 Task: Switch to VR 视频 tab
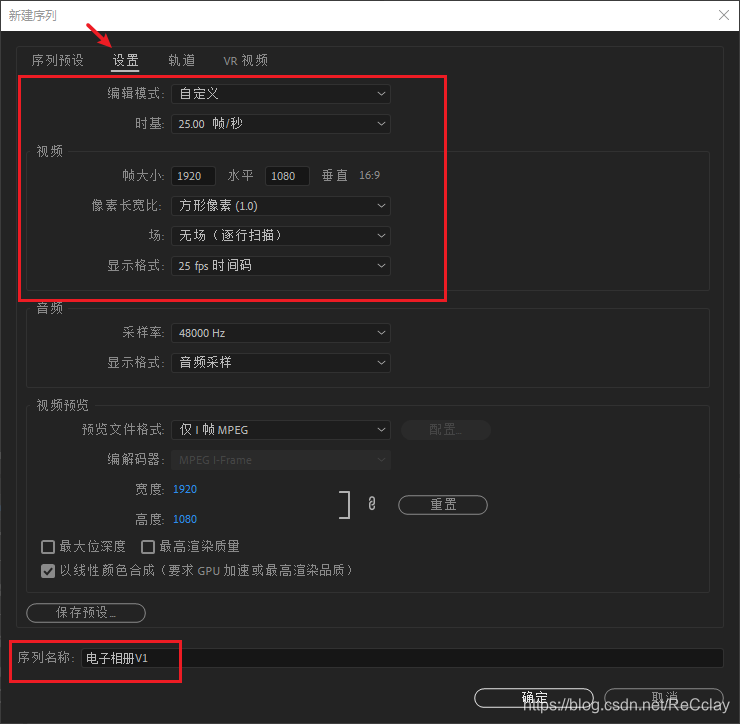245,60
